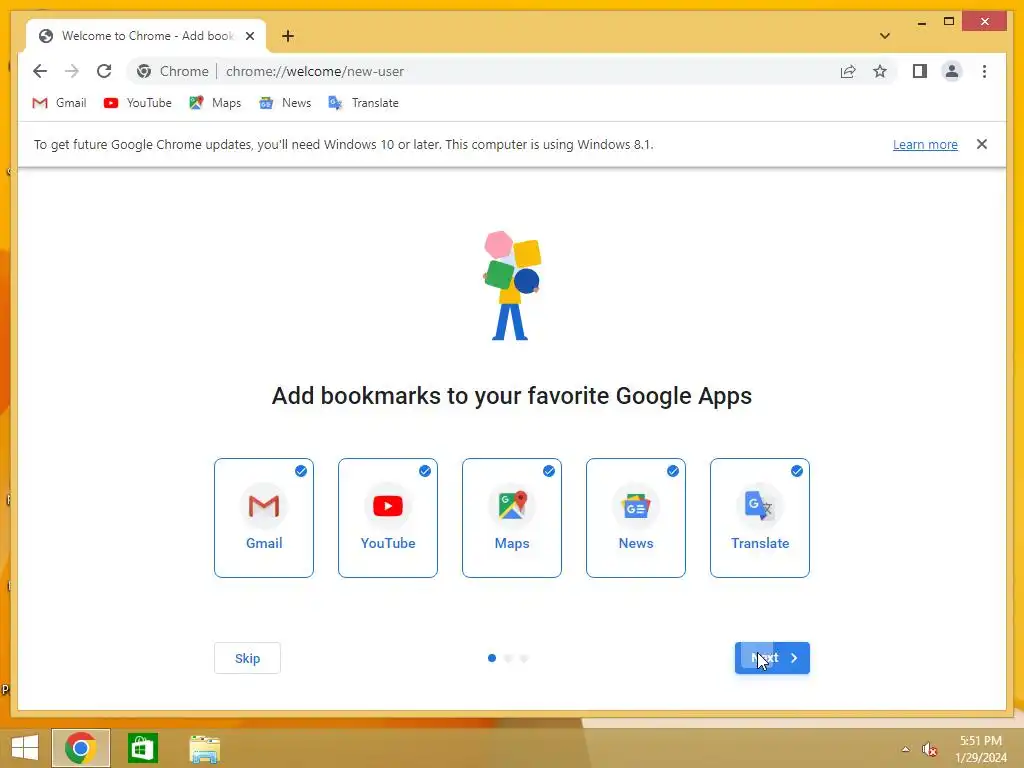This screenshot has width=1024, height=768.
Task: Uncheck the Maps card checkmark
Action: coord(549,471)
